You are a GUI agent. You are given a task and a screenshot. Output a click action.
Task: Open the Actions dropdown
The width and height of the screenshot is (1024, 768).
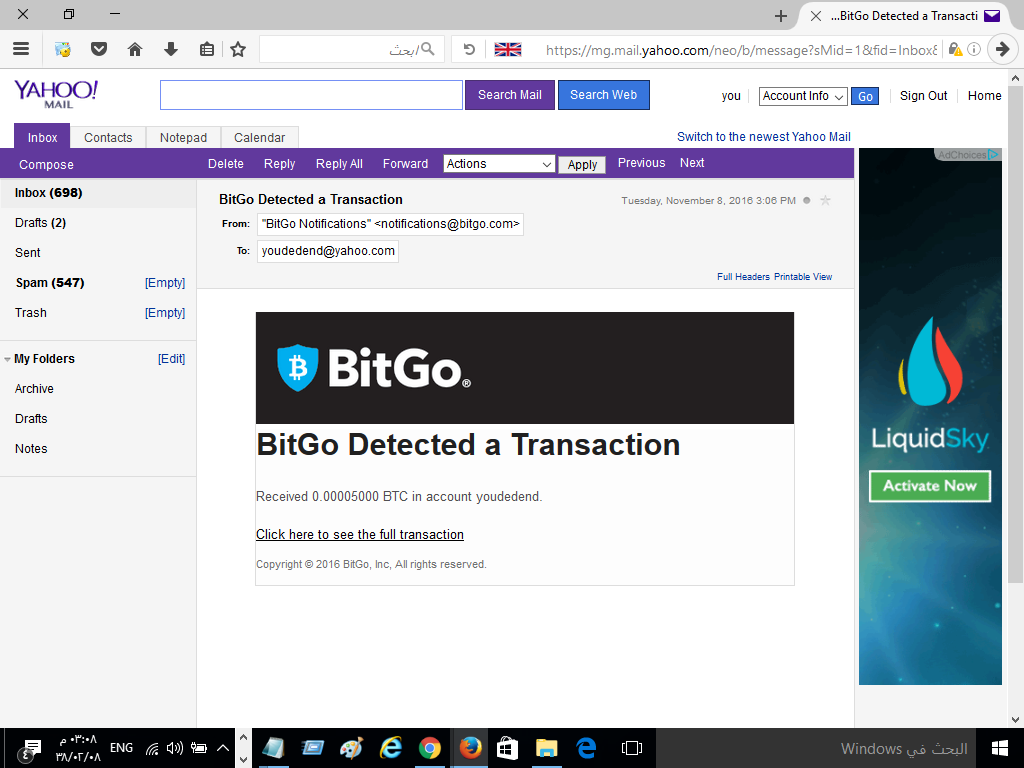tap(499, 164)
